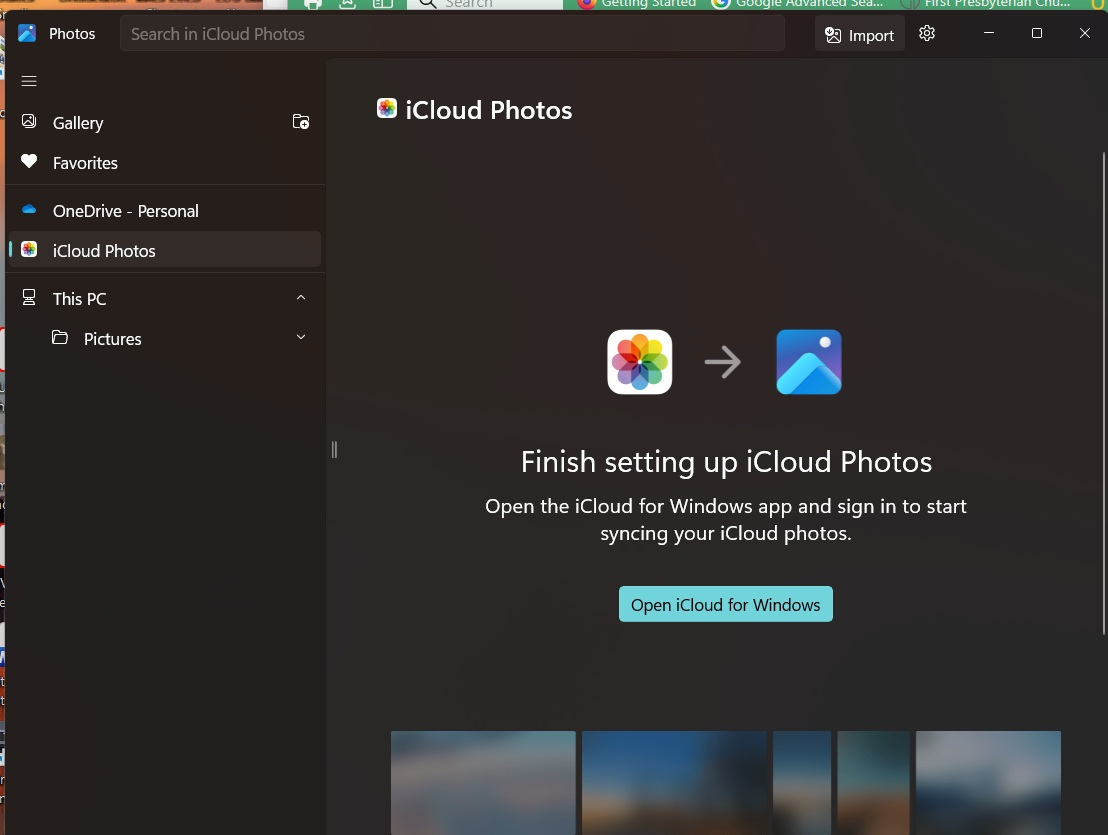
Task: Click the large blue Windows Photos icon
Action: pos(809,362)
